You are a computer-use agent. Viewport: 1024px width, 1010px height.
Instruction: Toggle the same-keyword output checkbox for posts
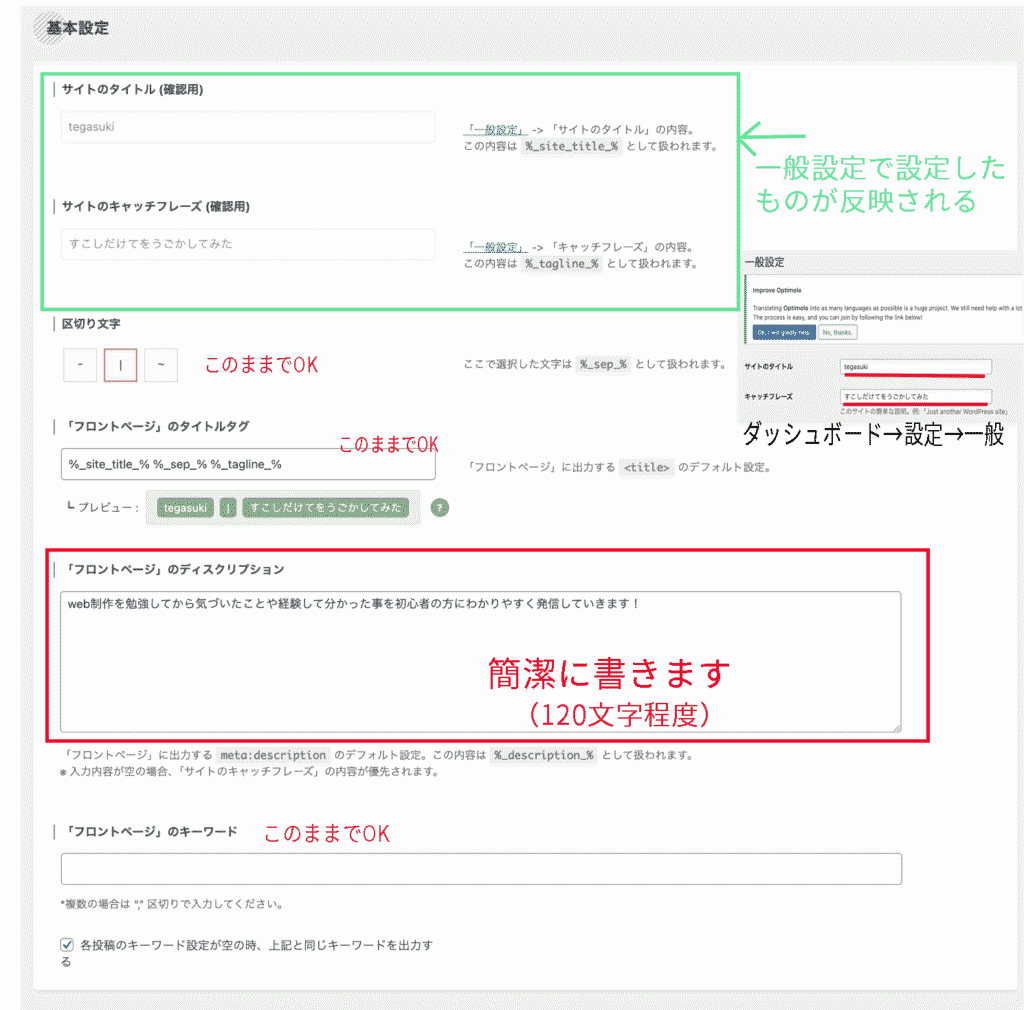(67, 943)
